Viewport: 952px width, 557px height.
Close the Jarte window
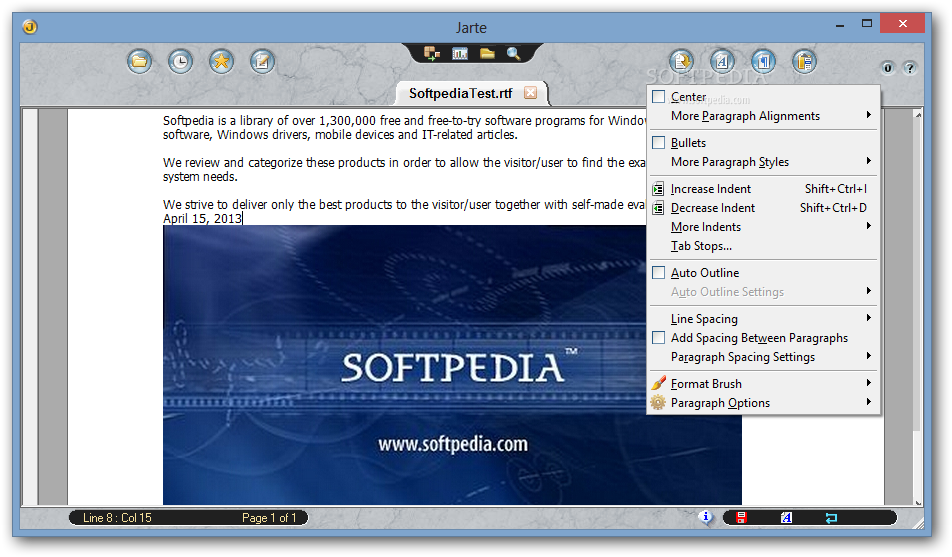[903, 24]
